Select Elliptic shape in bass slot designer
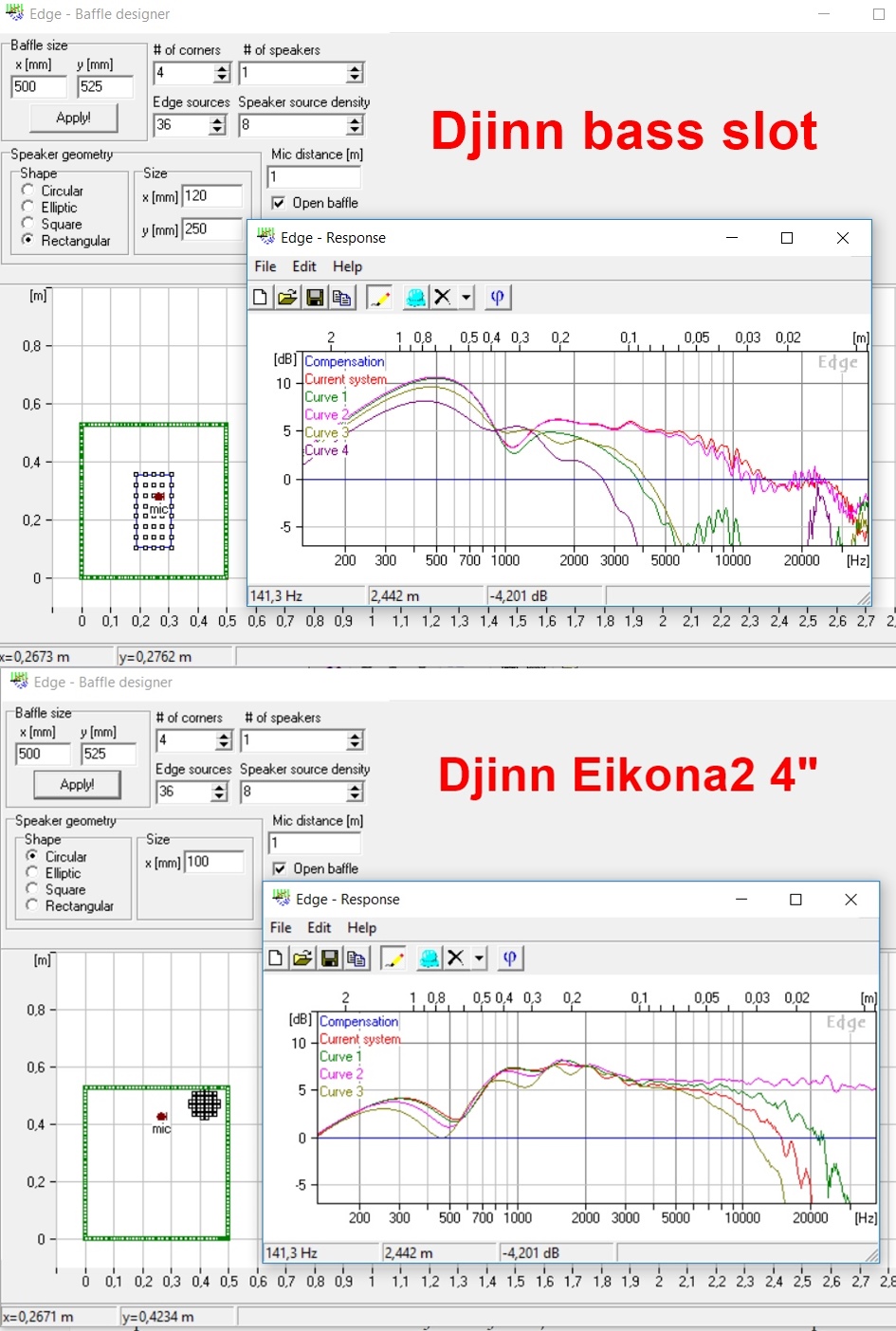The image size is (896, 1331). (28, 207)
